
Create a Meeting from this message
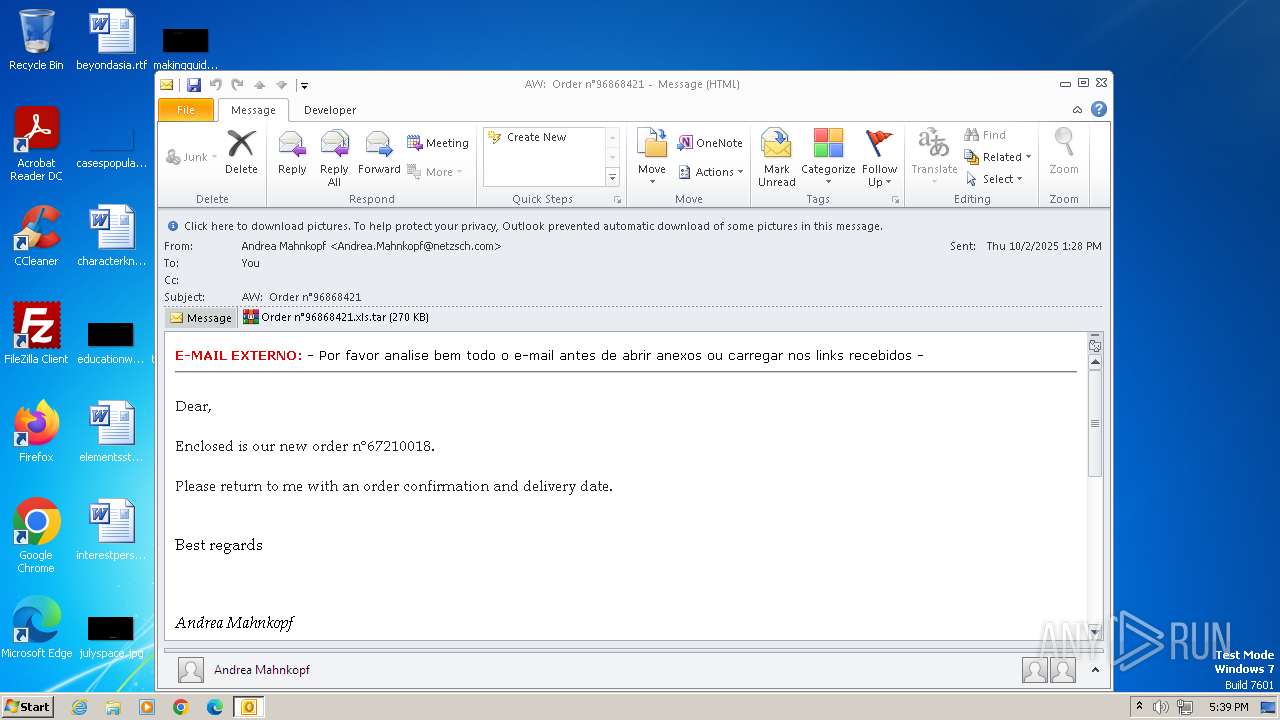(438, 143)
